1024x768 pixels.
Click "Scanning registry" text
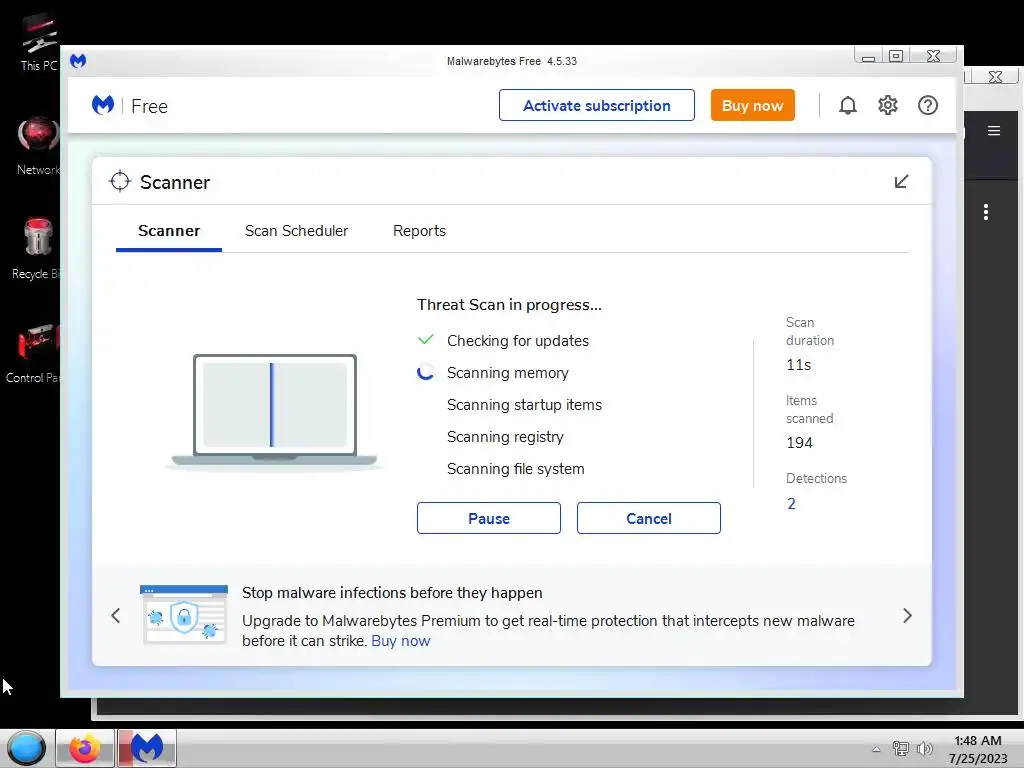click(x=505, y=437)
